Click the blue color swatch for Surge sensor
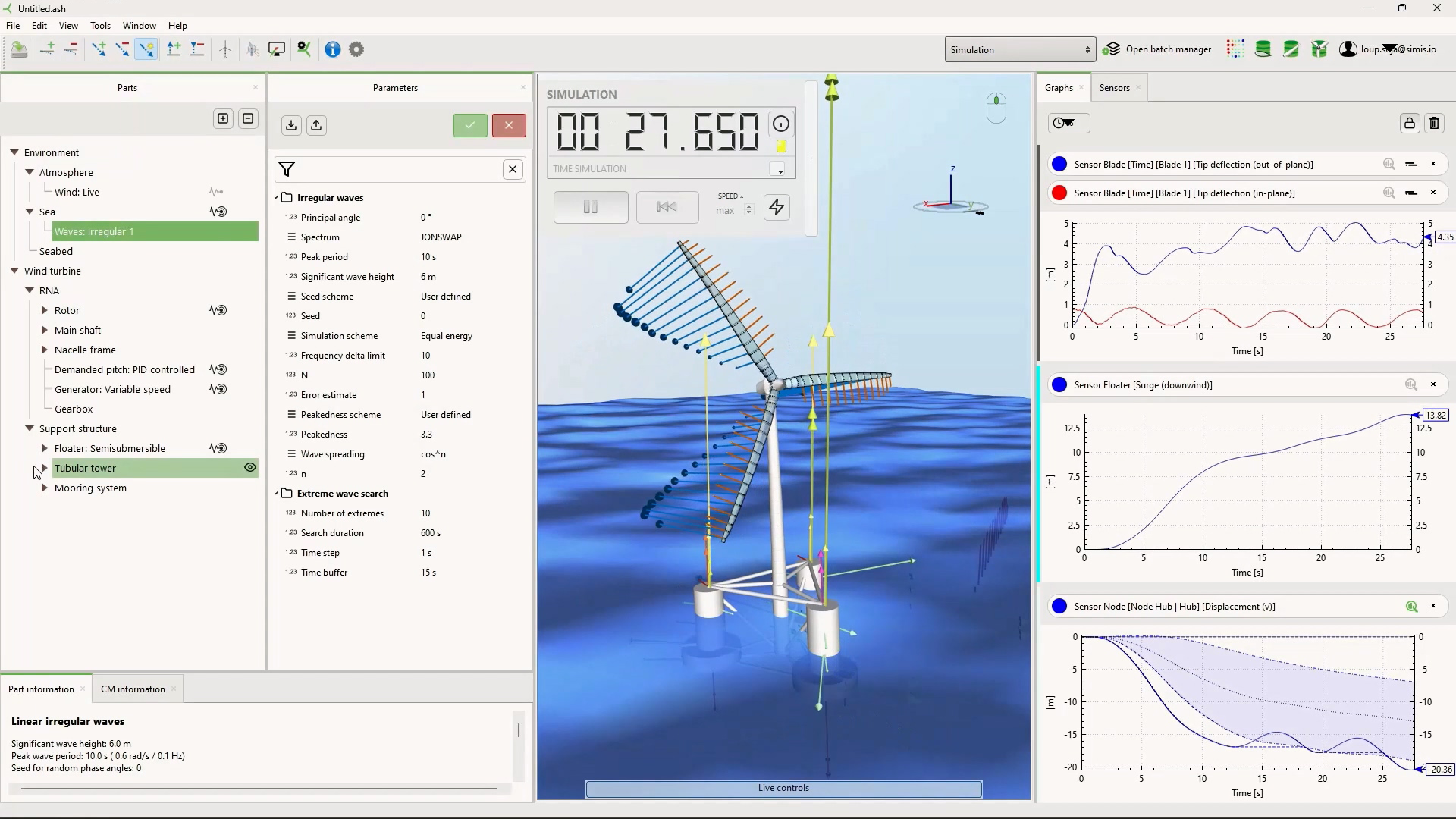 (1059, 385)
